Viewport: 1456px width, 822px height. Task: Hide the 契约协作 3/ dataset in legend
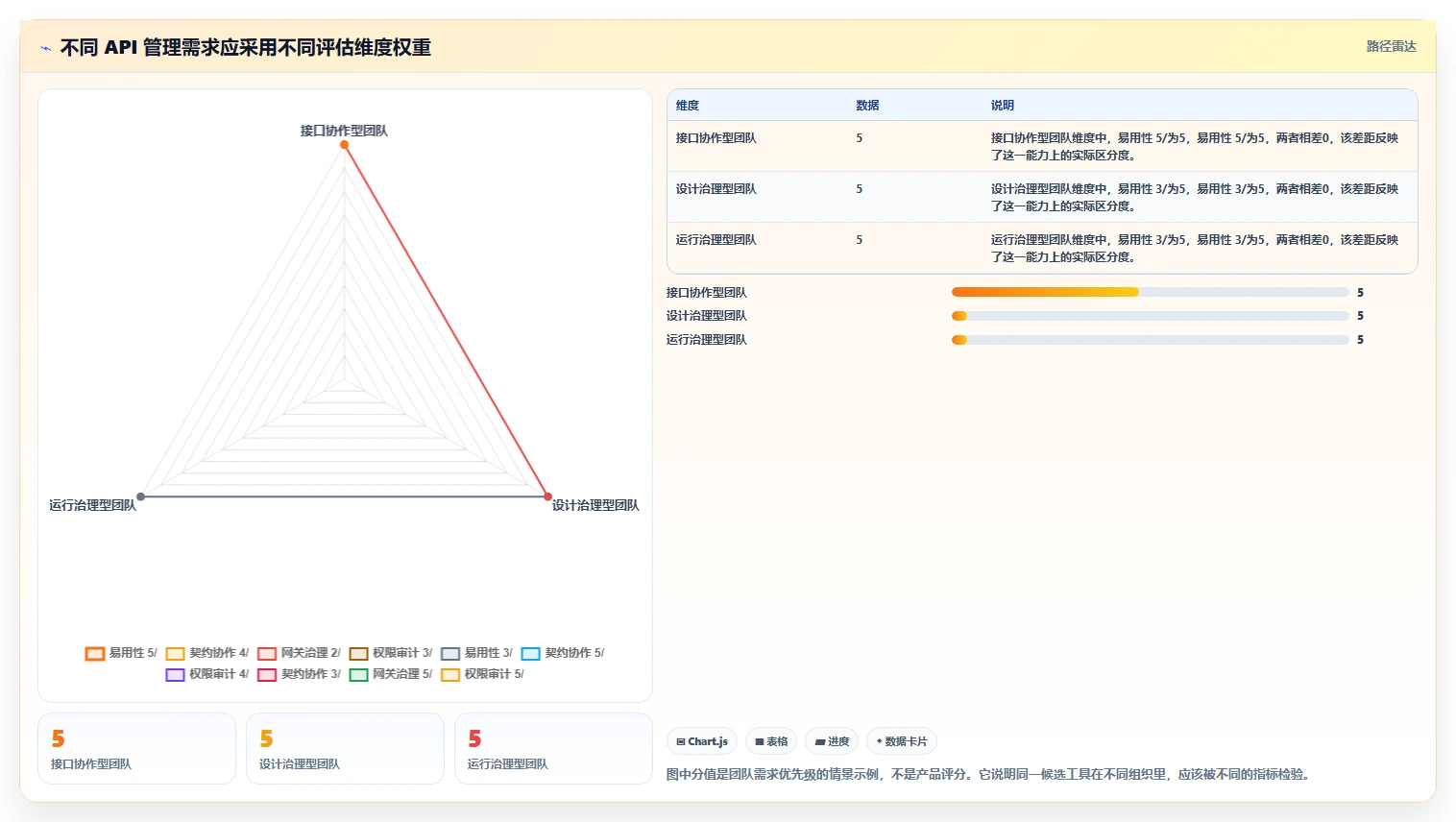tap(300, 674)
